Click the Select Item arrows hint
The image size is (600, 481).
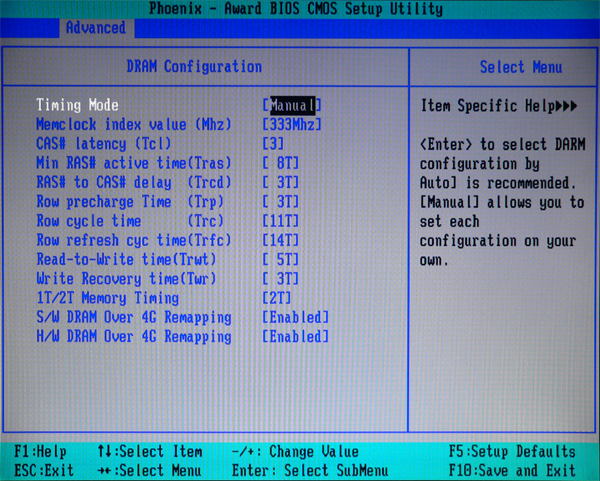tap(150, 452)
